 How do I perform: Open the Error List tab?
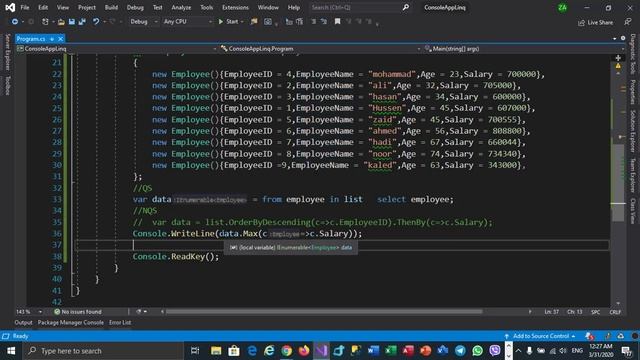[120, 322]
